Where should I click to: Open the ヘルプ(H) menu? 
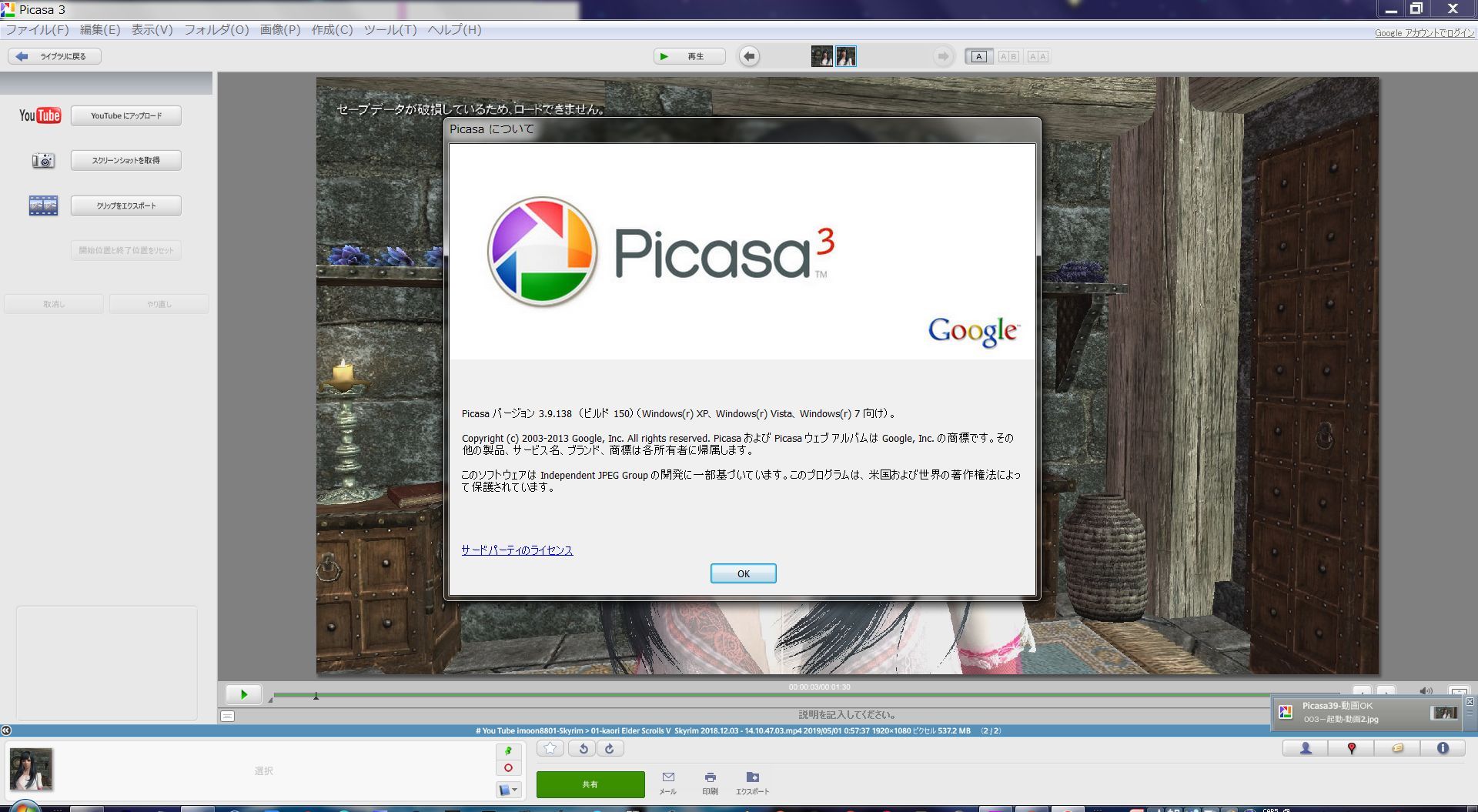(454, 30)
